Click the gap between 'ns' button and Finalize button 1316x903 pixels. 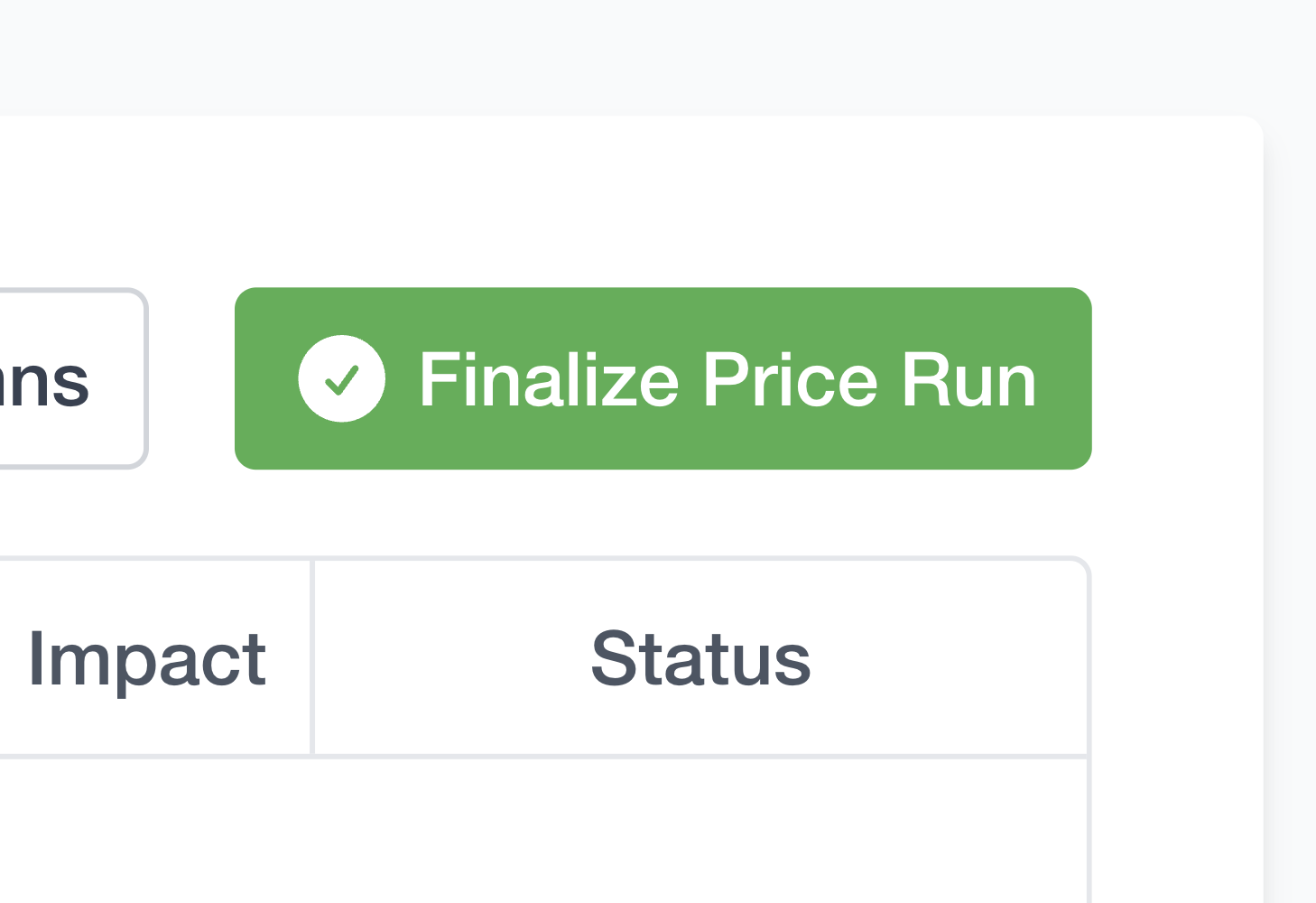[191, 378]
